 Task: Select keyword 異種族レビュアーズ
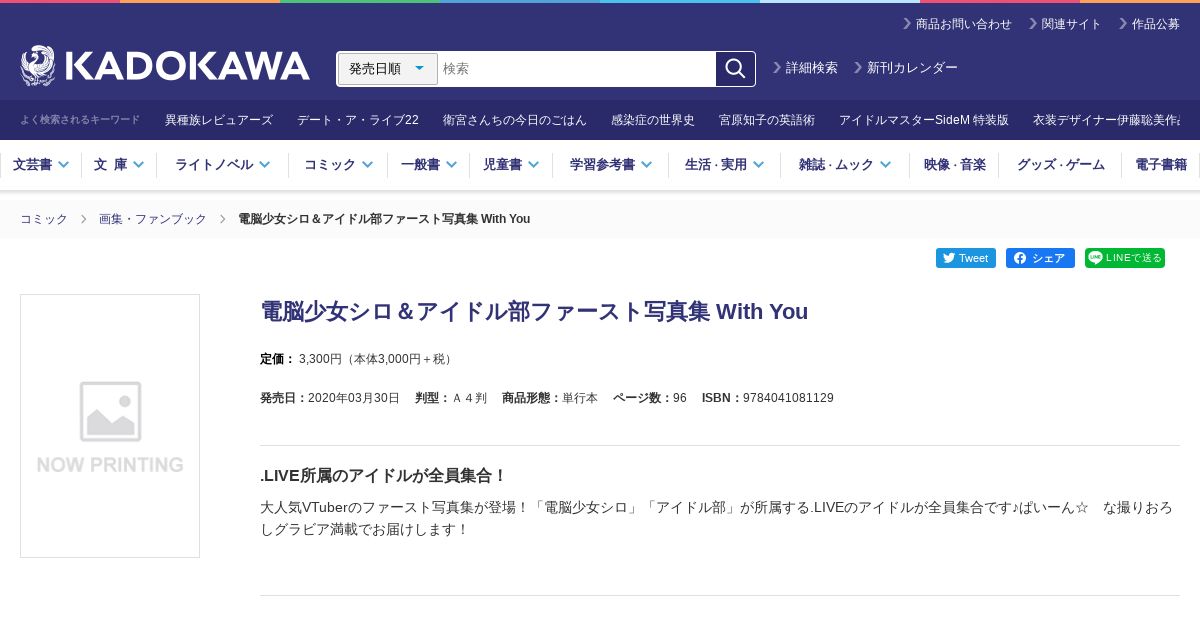tap(219, 120)
